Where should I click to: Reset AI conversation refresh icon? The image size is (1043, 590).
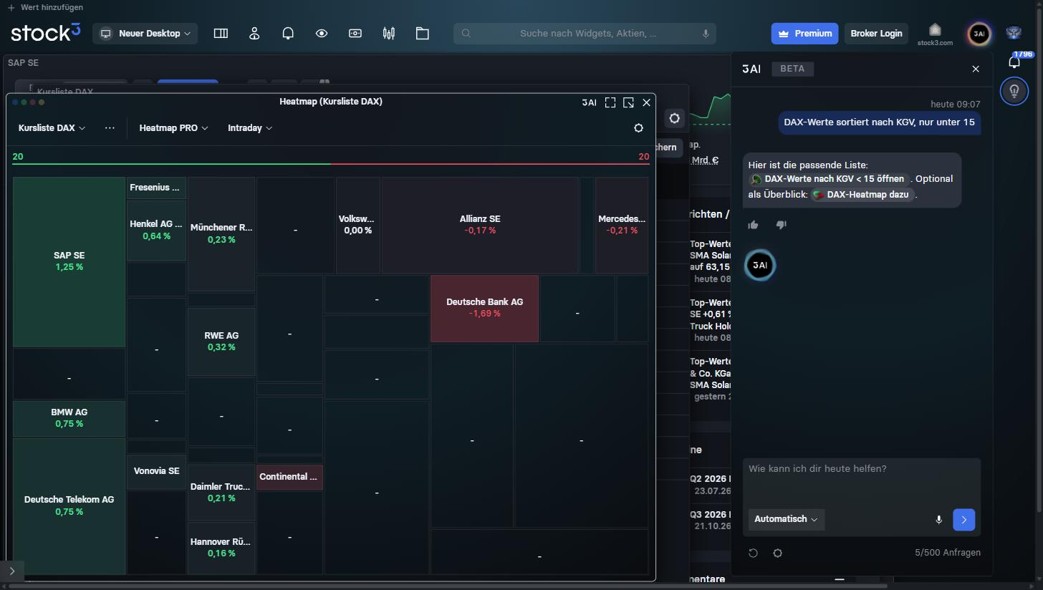click(753, 553)
